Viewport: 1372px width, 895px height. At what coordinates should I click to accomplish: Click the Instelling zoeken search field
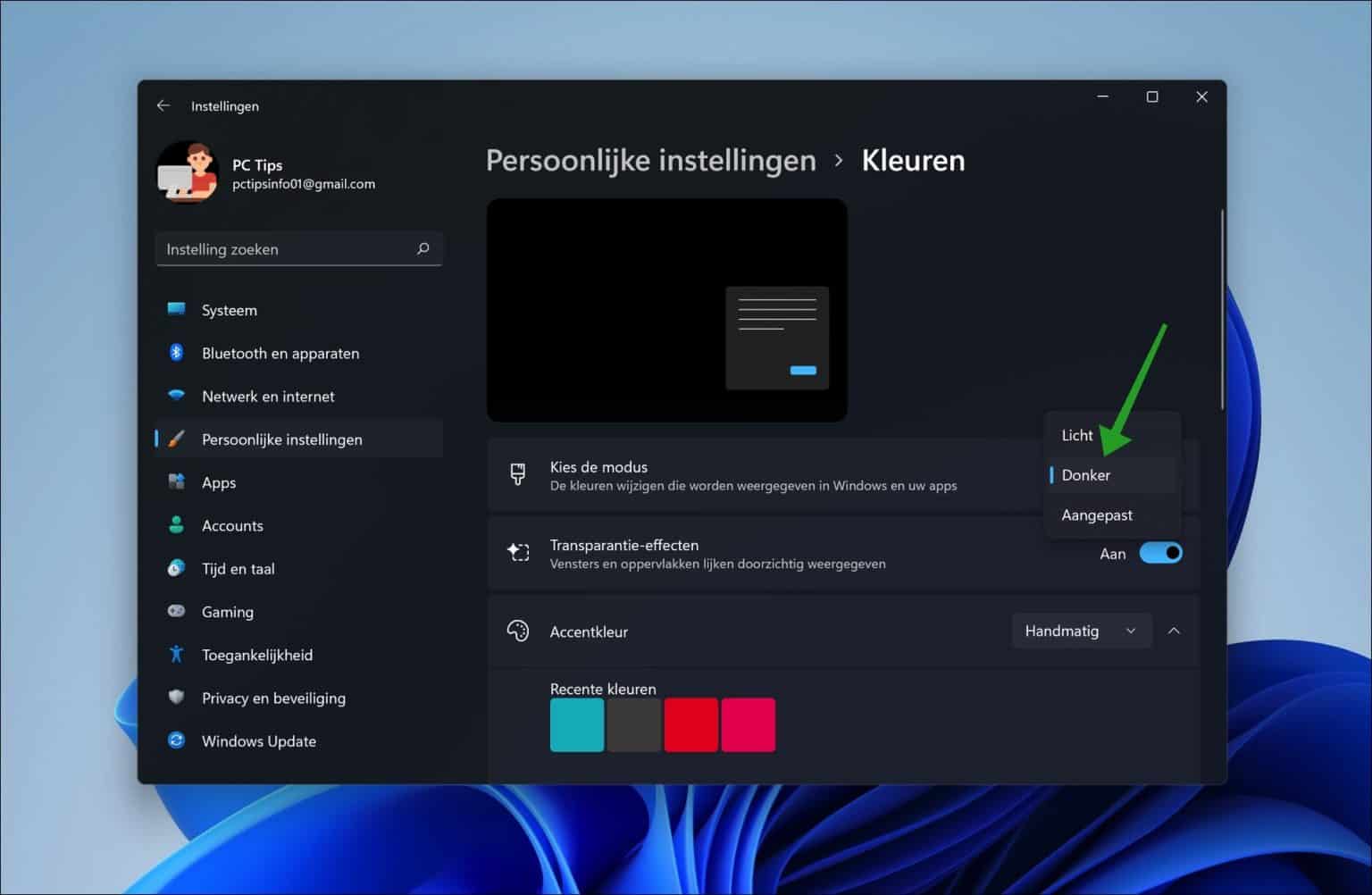tap(299, 248)
